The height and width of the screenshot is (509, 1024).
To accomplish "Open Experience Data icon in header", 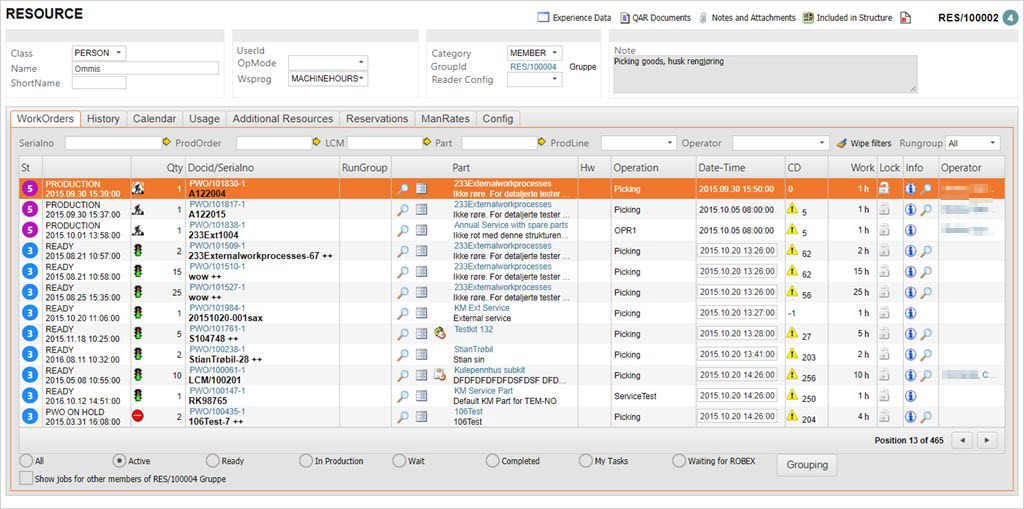I will 544,18.
